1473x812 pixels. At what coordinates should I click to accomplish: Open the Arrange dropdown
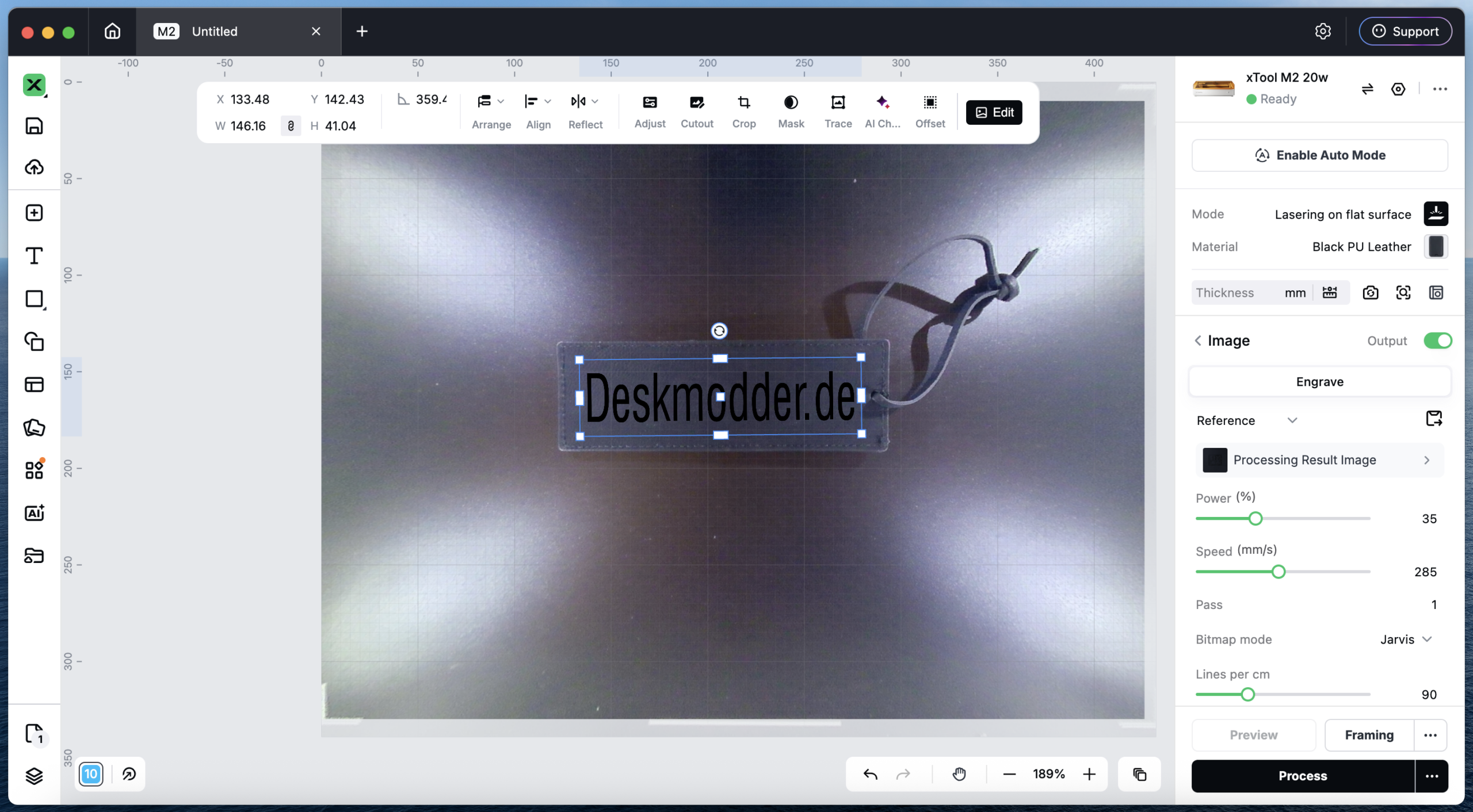[491, 112]
